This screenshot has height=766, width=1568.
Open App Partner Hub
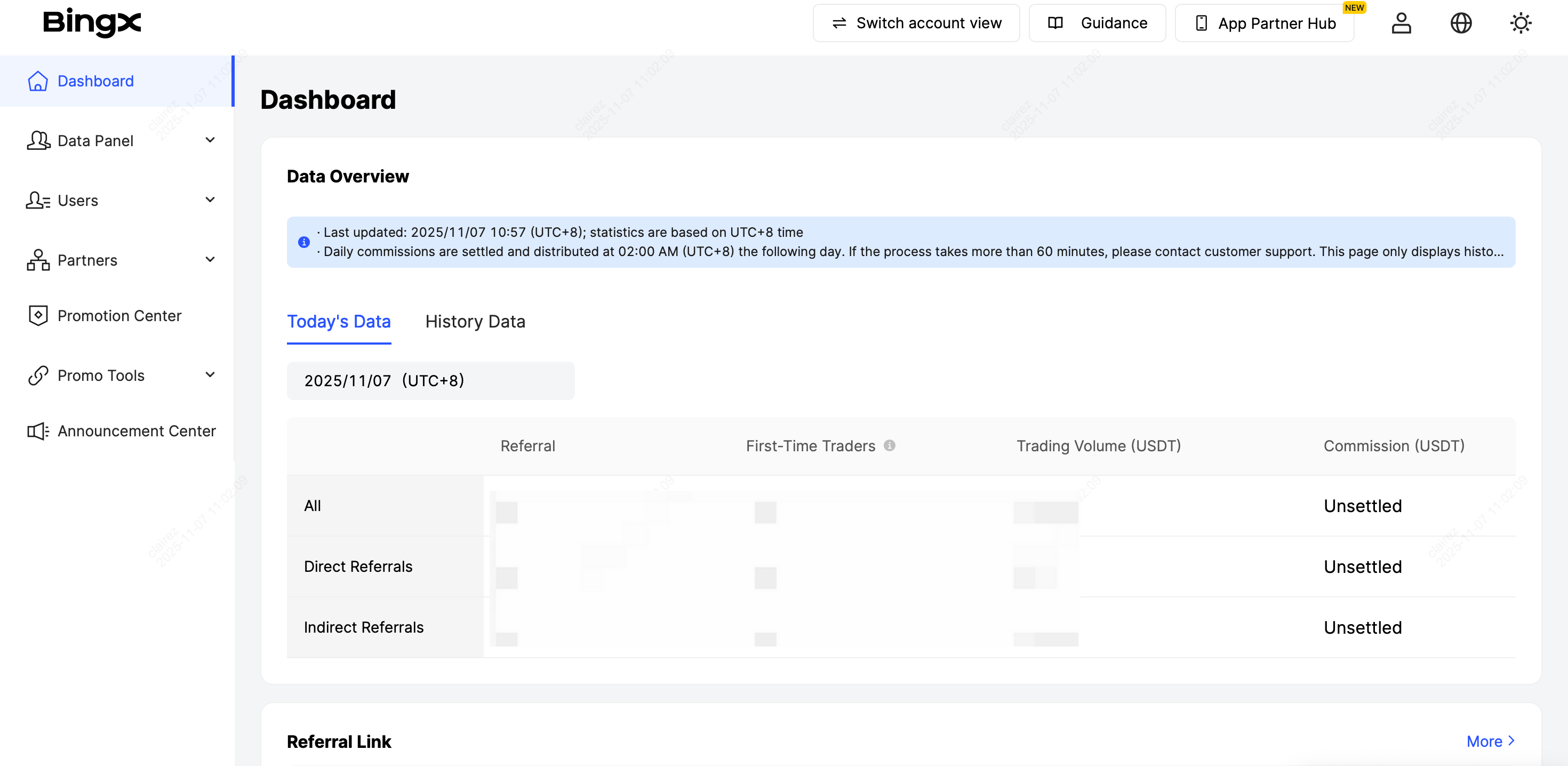coord(1264,23)
